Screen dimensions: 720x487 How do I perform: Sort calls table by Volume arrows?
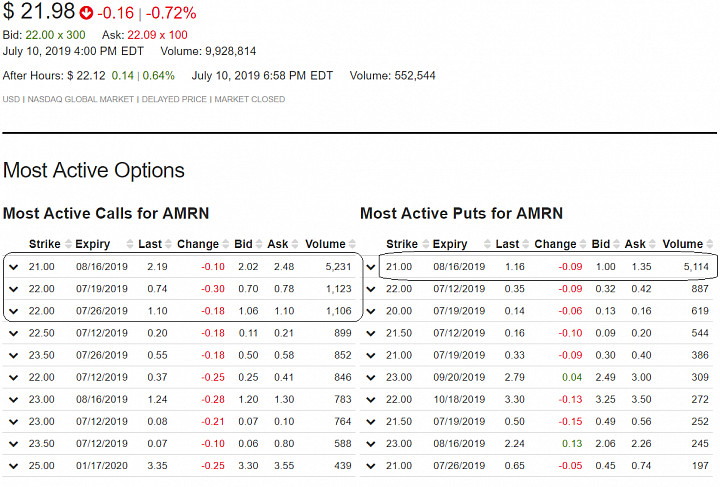352,244
